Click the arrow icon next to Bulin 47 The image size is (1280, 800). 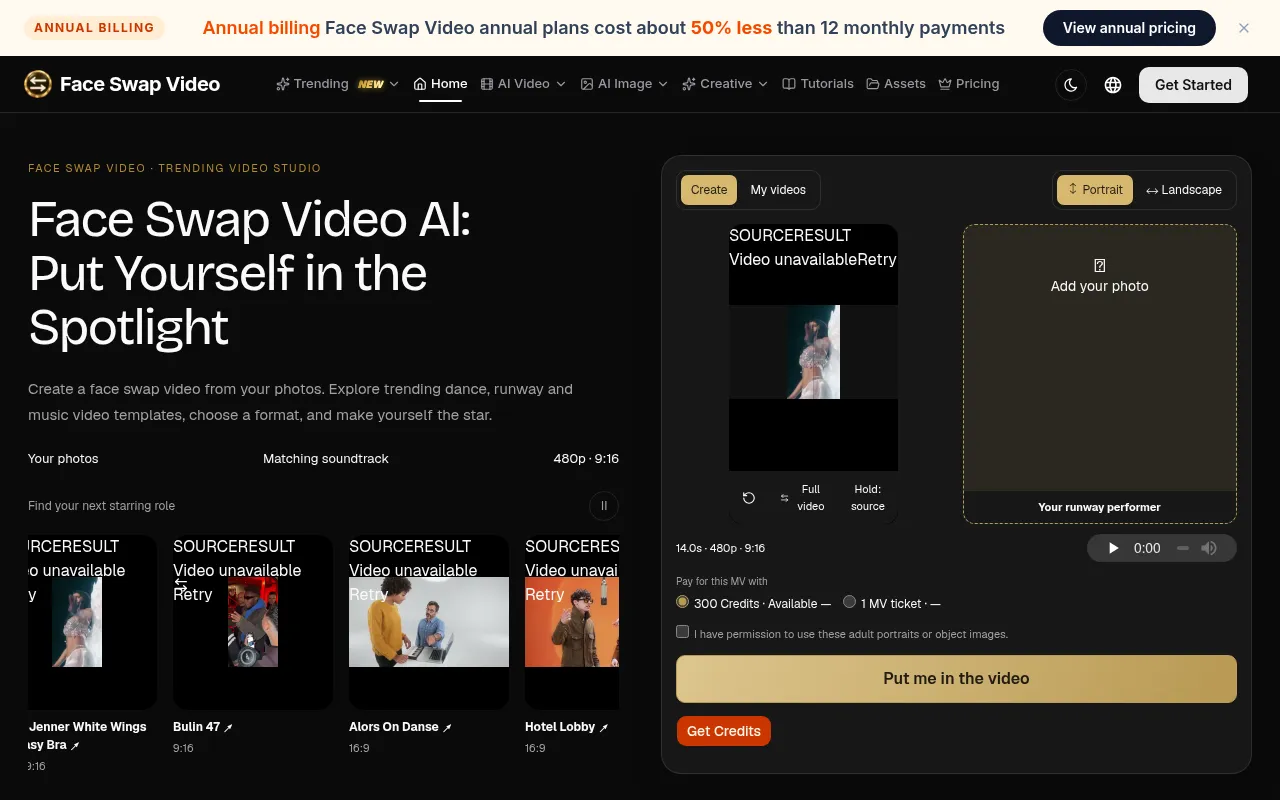tap(229, 728)
